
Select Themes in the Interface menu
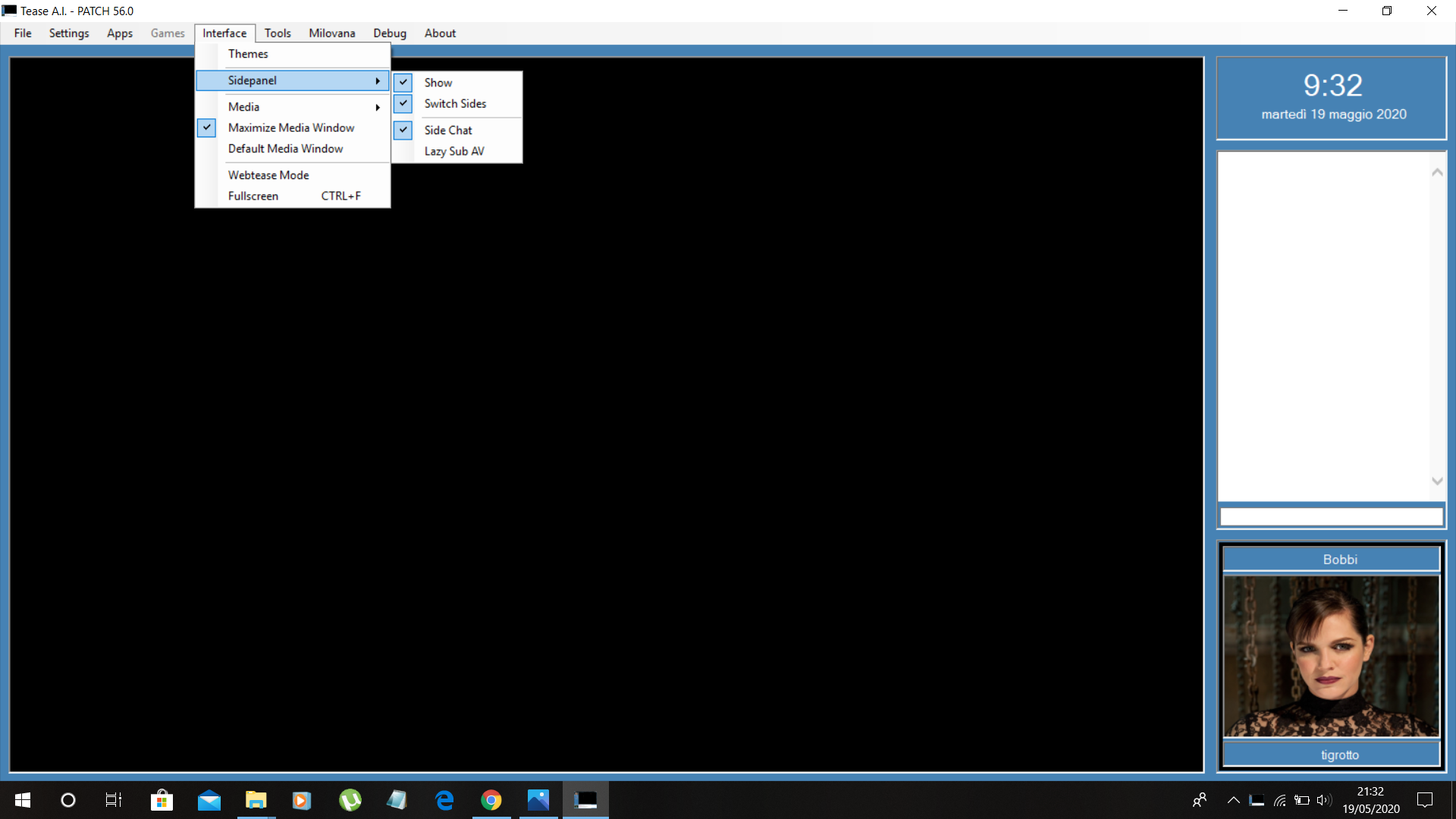click(293, 54)
